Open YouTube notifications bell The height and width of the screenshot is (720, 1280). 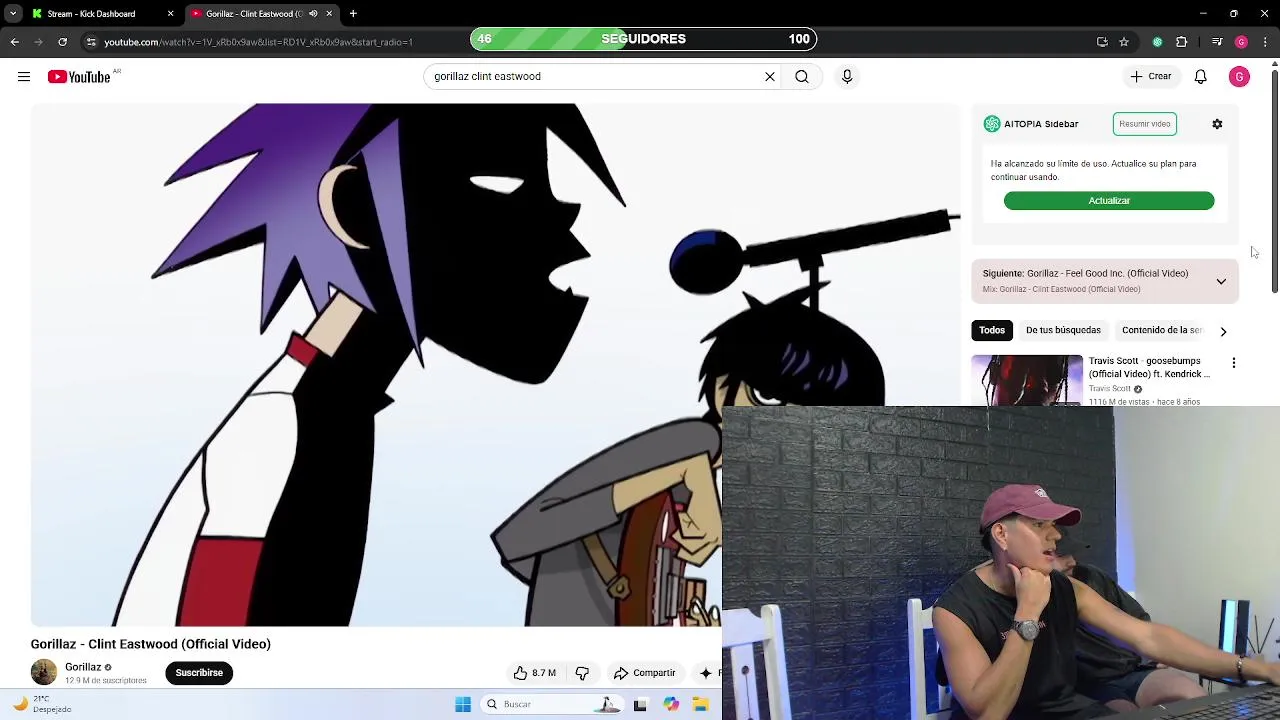(x=1201, y=77)
